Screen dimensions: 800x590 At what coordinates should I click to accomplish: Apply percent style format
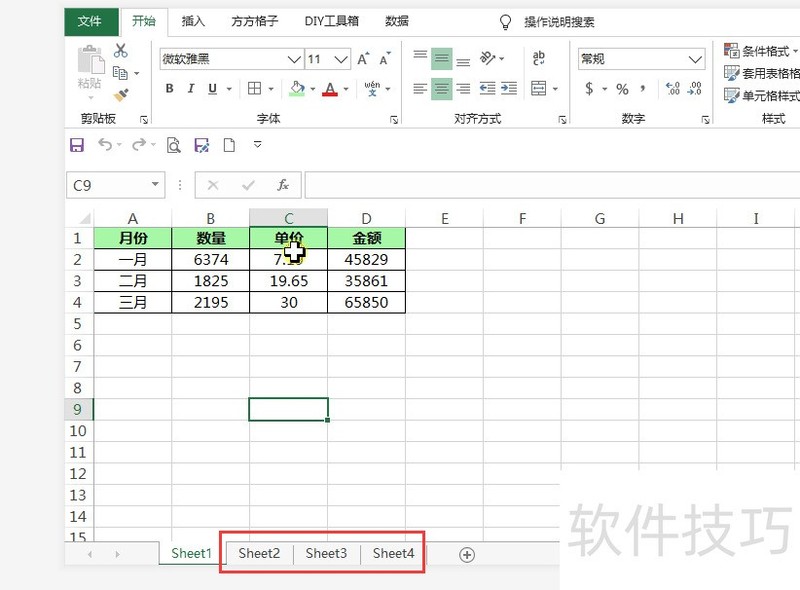coord(622,89)
